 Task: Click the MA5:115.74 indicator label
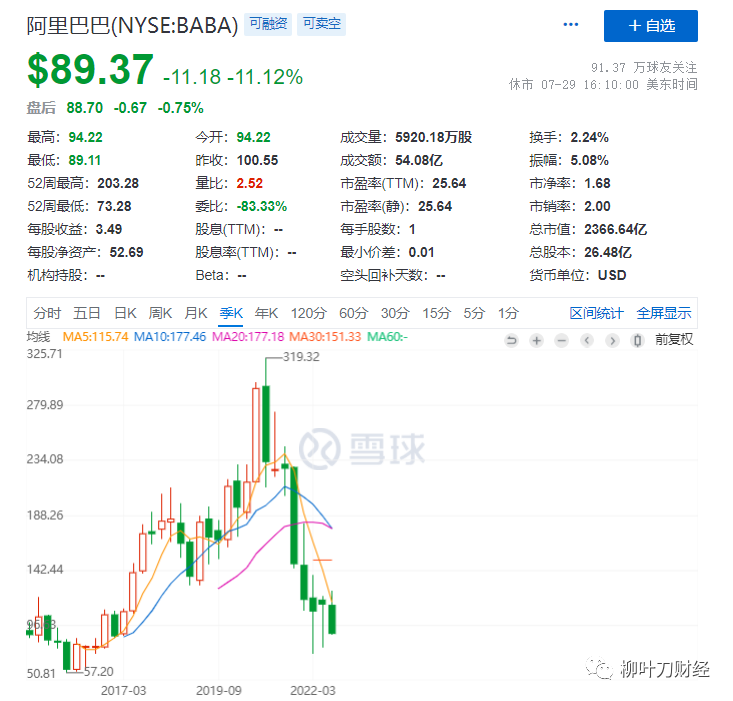[95, 336]
